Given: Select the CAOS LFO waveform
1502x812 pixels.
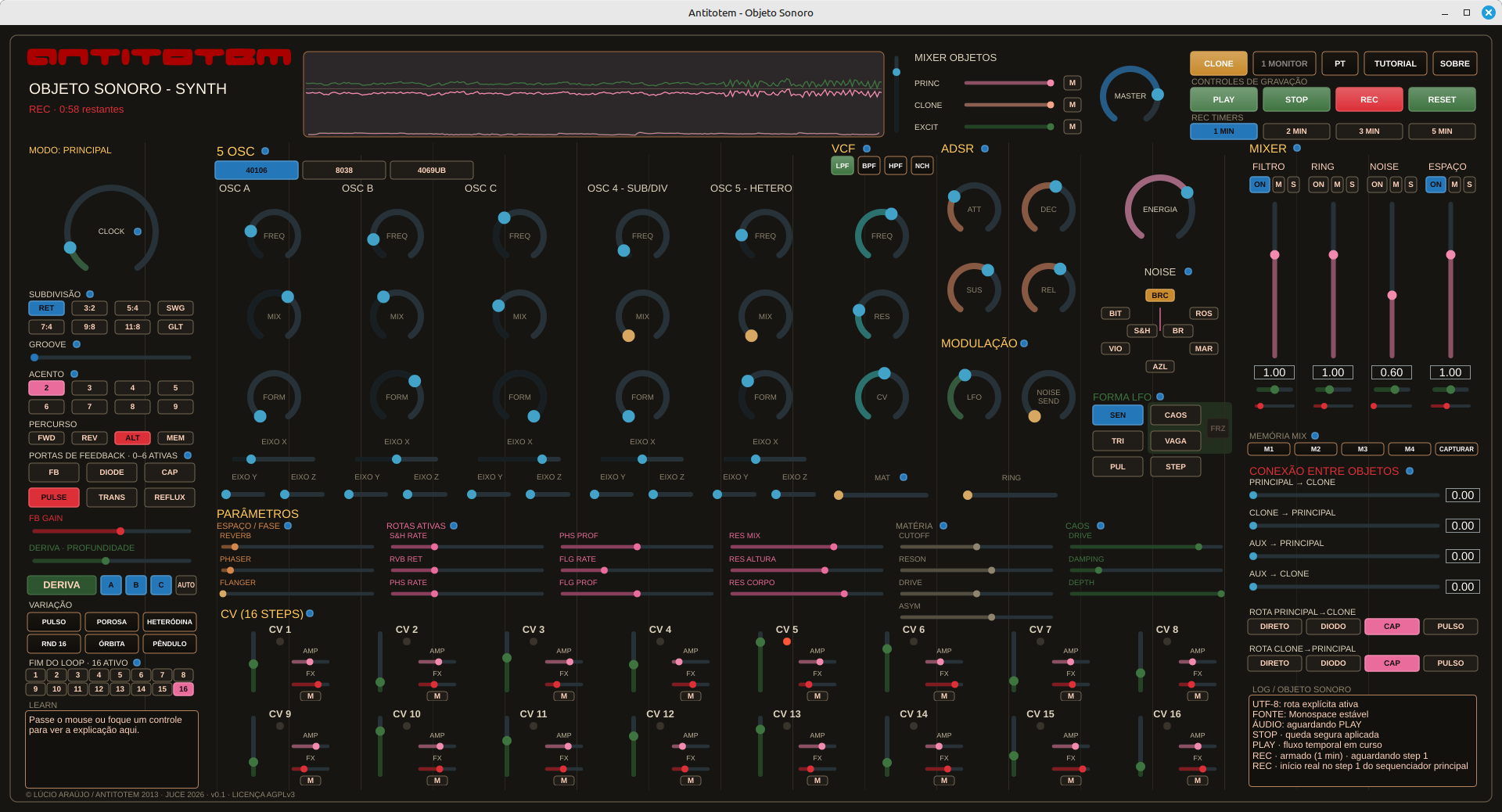Looking at the screenshot, I should [1175, 415].
